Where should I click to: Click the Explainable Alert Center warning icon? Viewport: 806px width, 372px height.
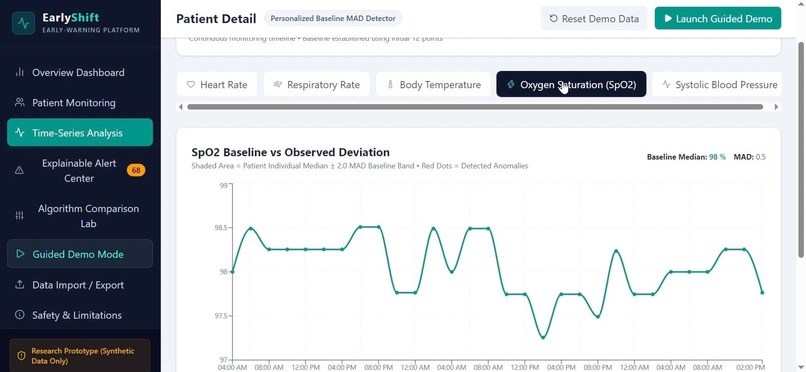pos(20,171)
